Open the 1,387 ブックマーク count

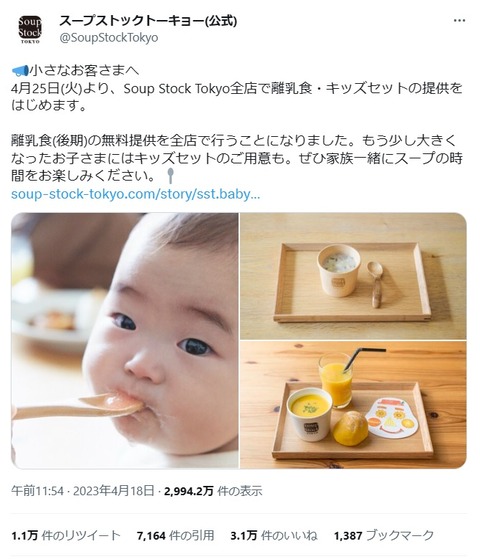(384, 535)
